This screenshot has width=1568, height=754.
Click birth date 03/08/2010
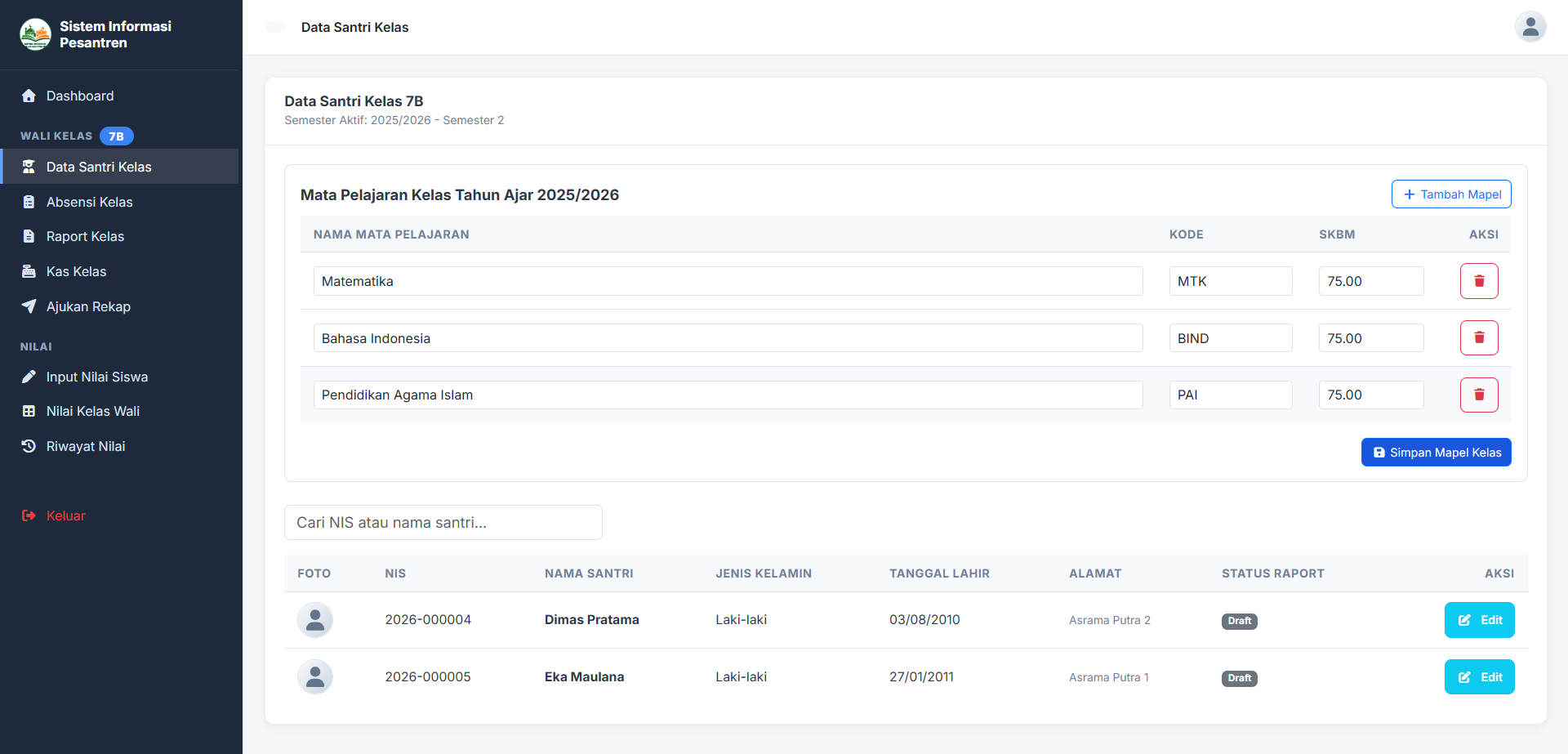click(924, 620)
